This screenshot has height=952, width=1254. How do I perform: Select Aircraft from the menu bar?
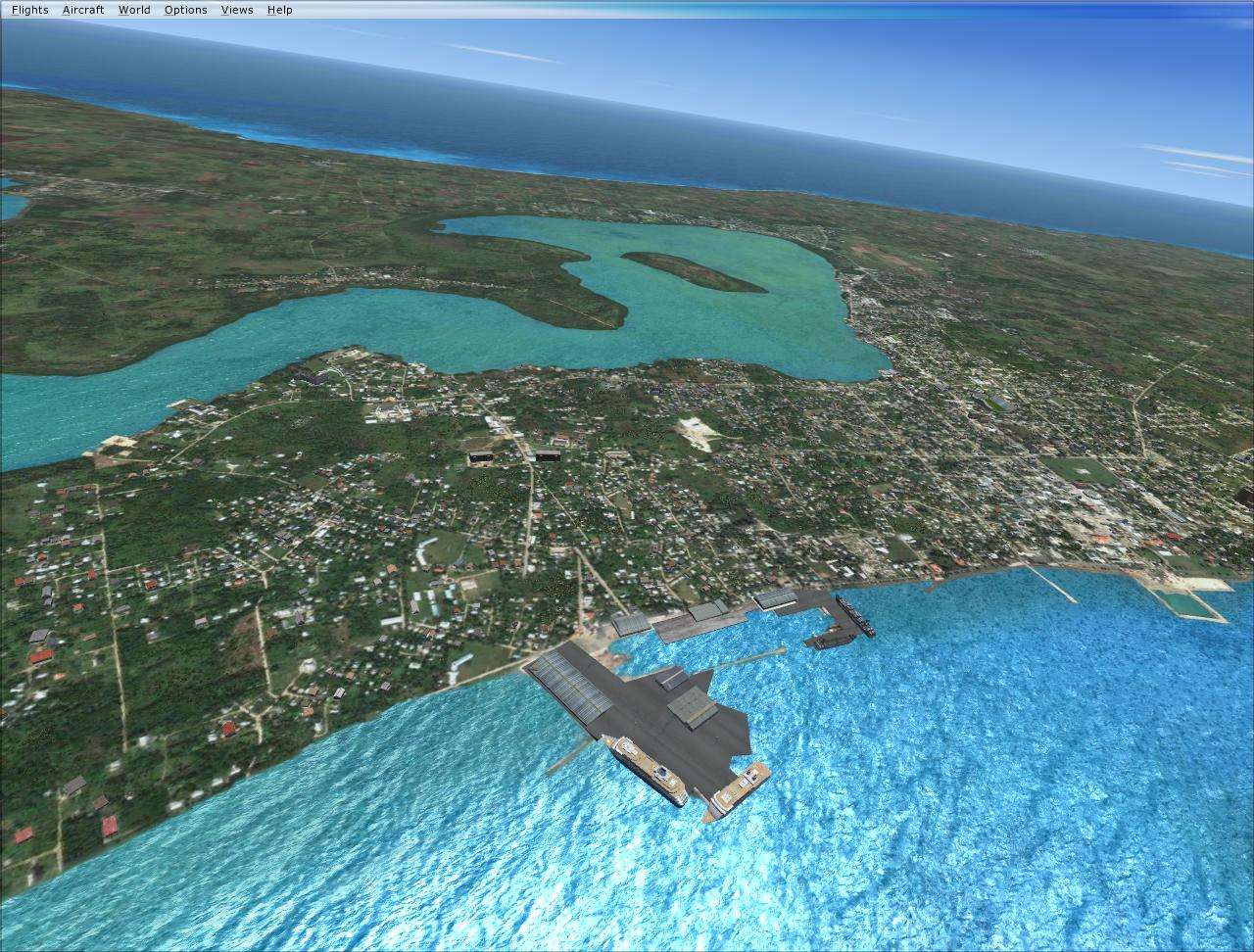(83, 9)
